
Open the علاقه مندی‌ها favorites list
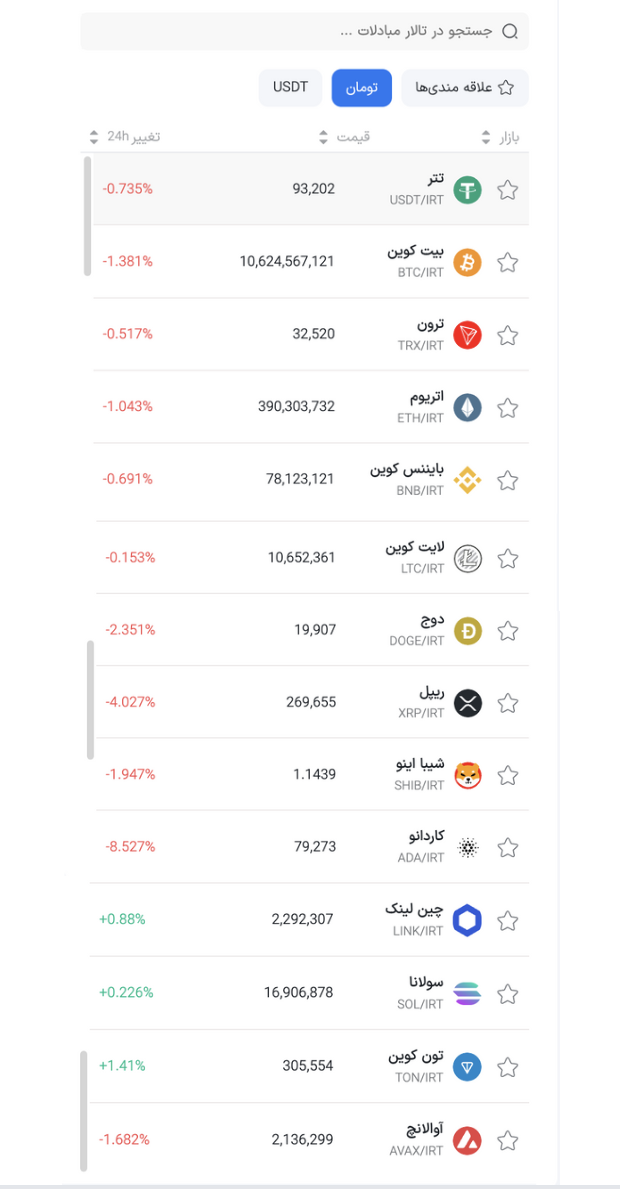click(x=465, y=87)
